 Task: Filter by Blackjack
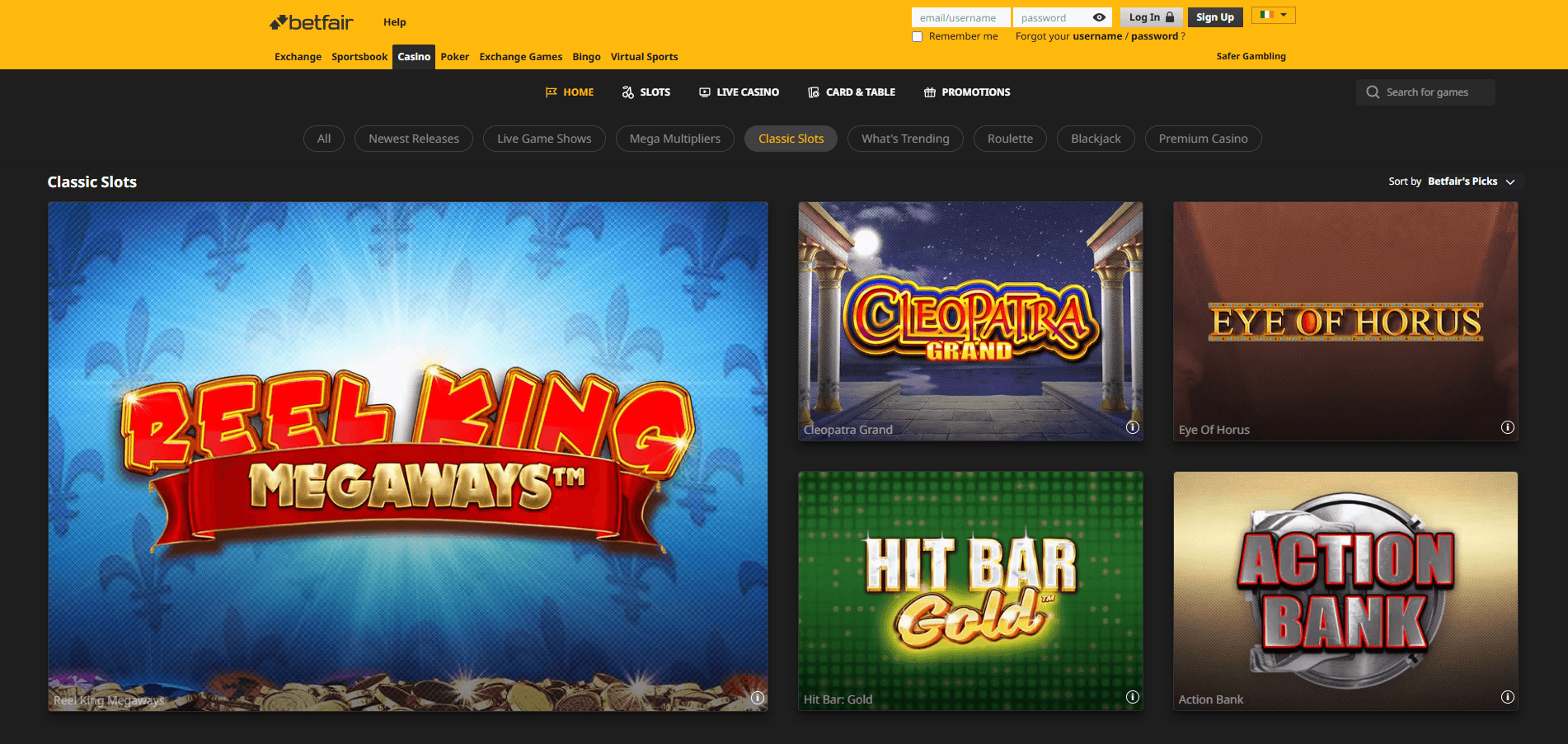pos(1096,139)
